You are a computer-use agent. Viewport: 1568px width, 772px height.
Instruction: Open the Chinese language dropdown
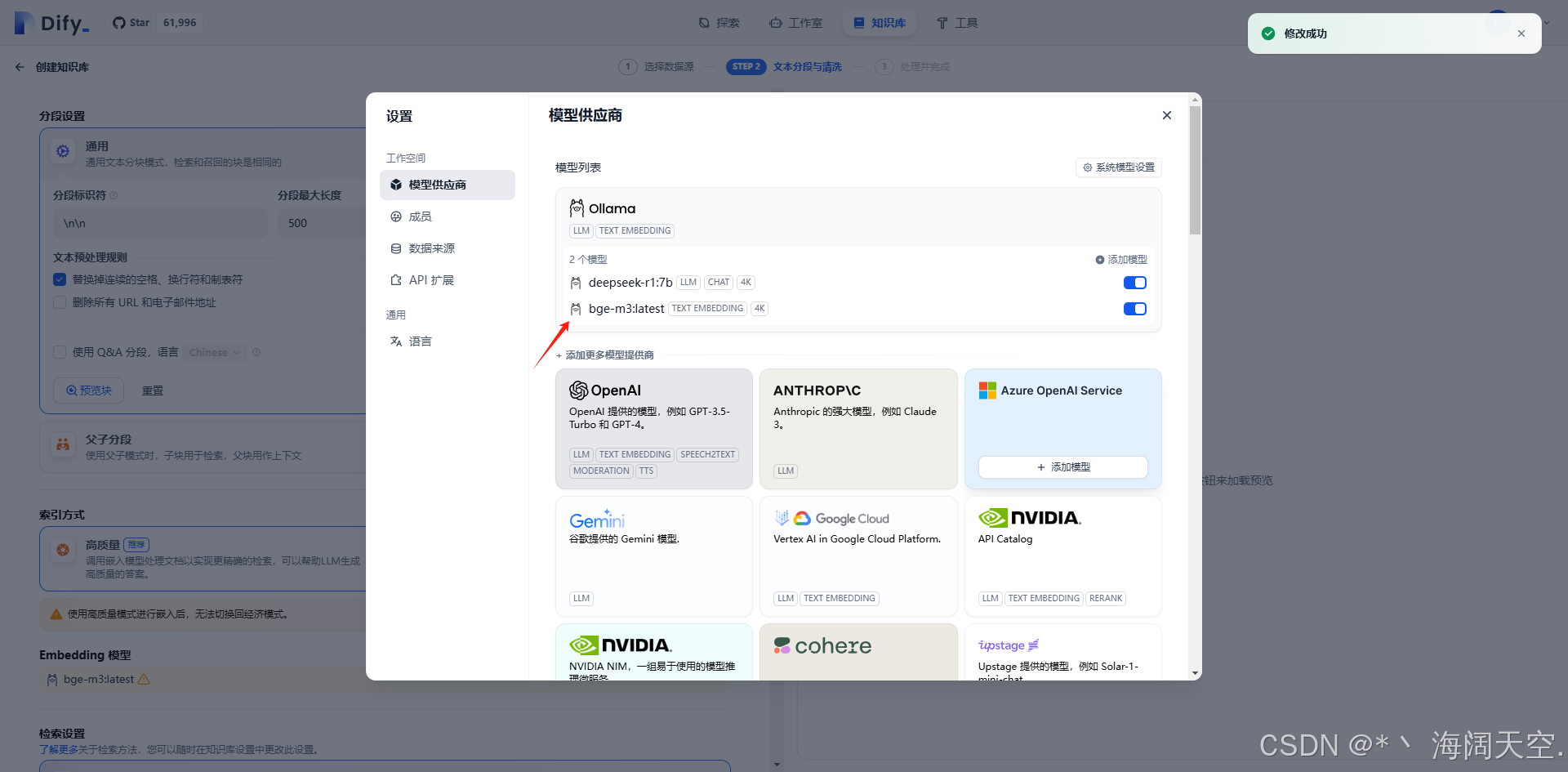click(215, 353)
